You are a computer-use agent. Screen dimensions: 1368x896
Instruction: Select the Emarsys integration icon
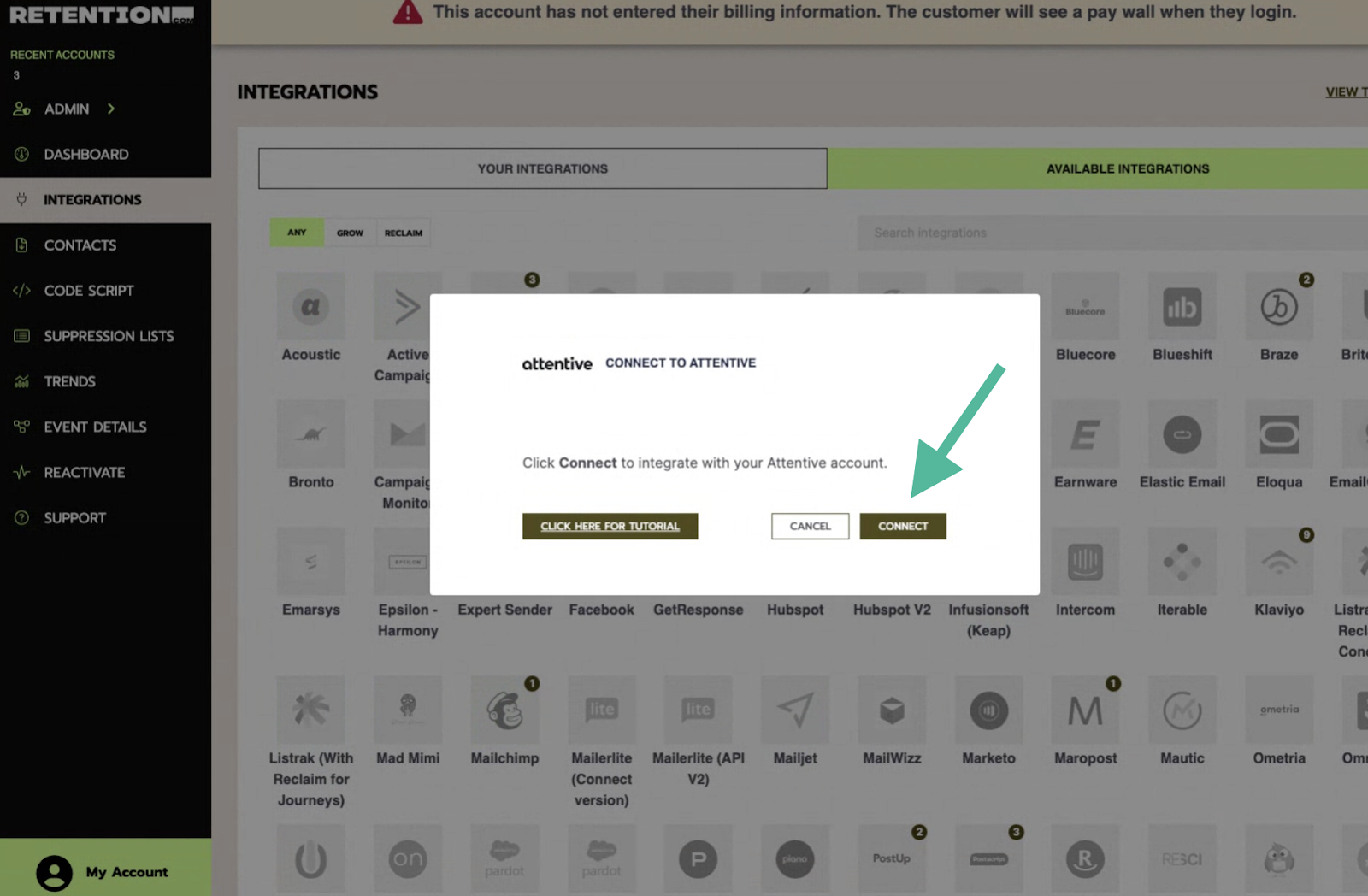(x=310, y=561)
